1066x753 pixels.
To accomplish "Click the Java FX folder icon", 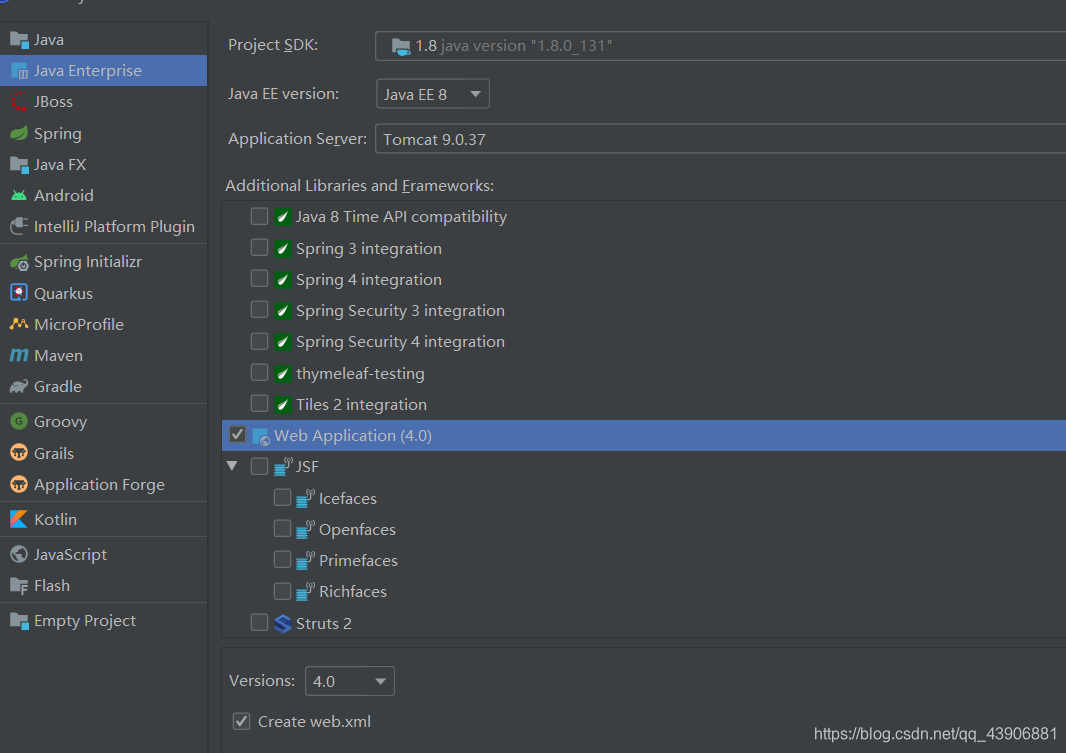I will [x=19, y=164].
